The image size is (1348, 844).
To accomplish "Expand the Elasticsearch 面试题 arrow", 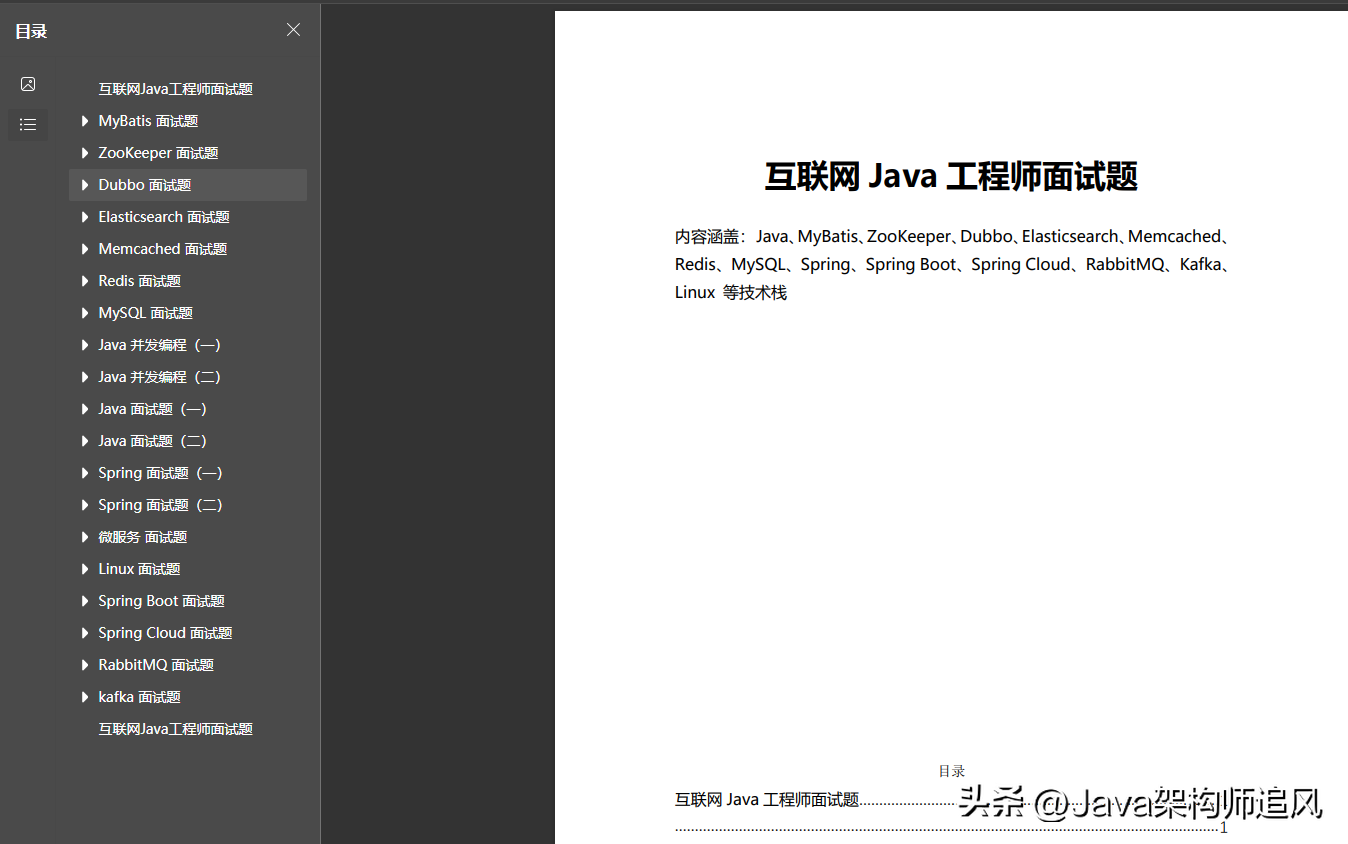I will click(x=85, y=217).
